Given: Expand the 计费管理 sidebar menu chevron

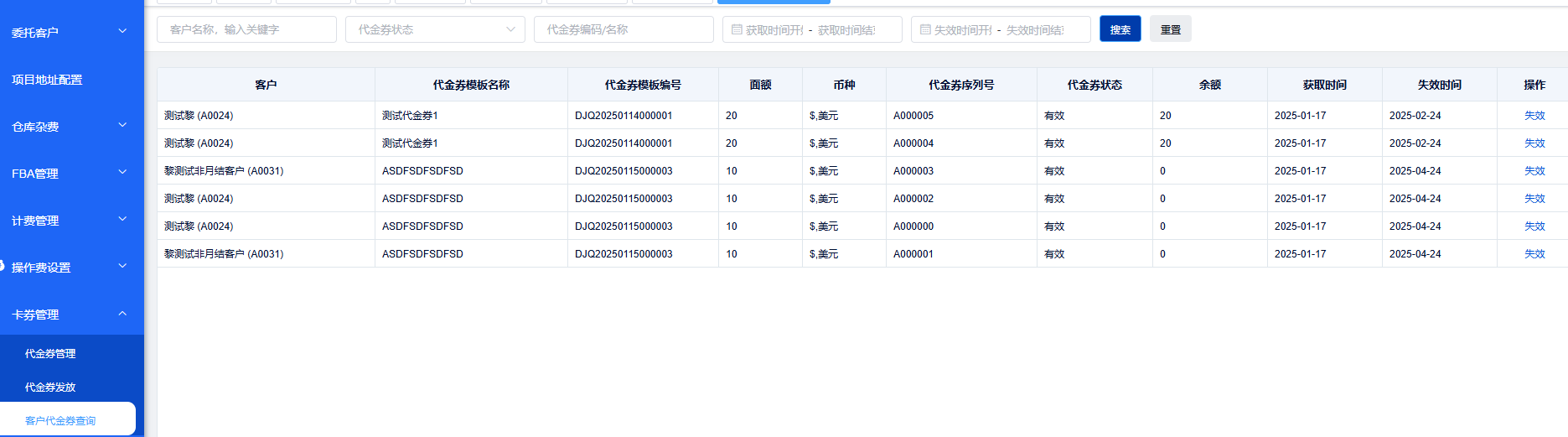Looking at the screenshot, I should [x=122, y=219].
